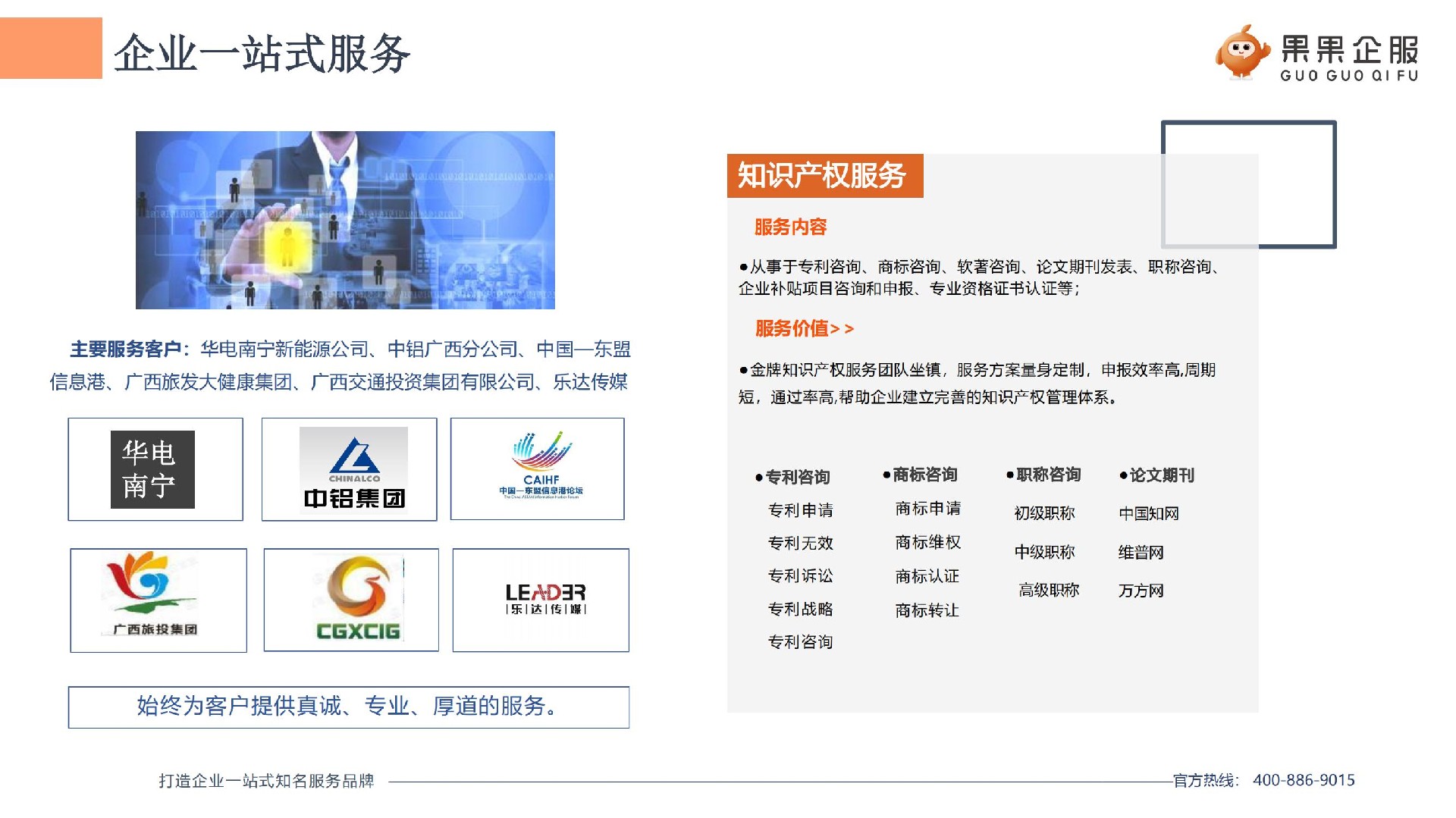Click the Guo Guo Qi Fu mascot logo
This screenshot has height=818, width=1456.
click(x=1242, y=52)
